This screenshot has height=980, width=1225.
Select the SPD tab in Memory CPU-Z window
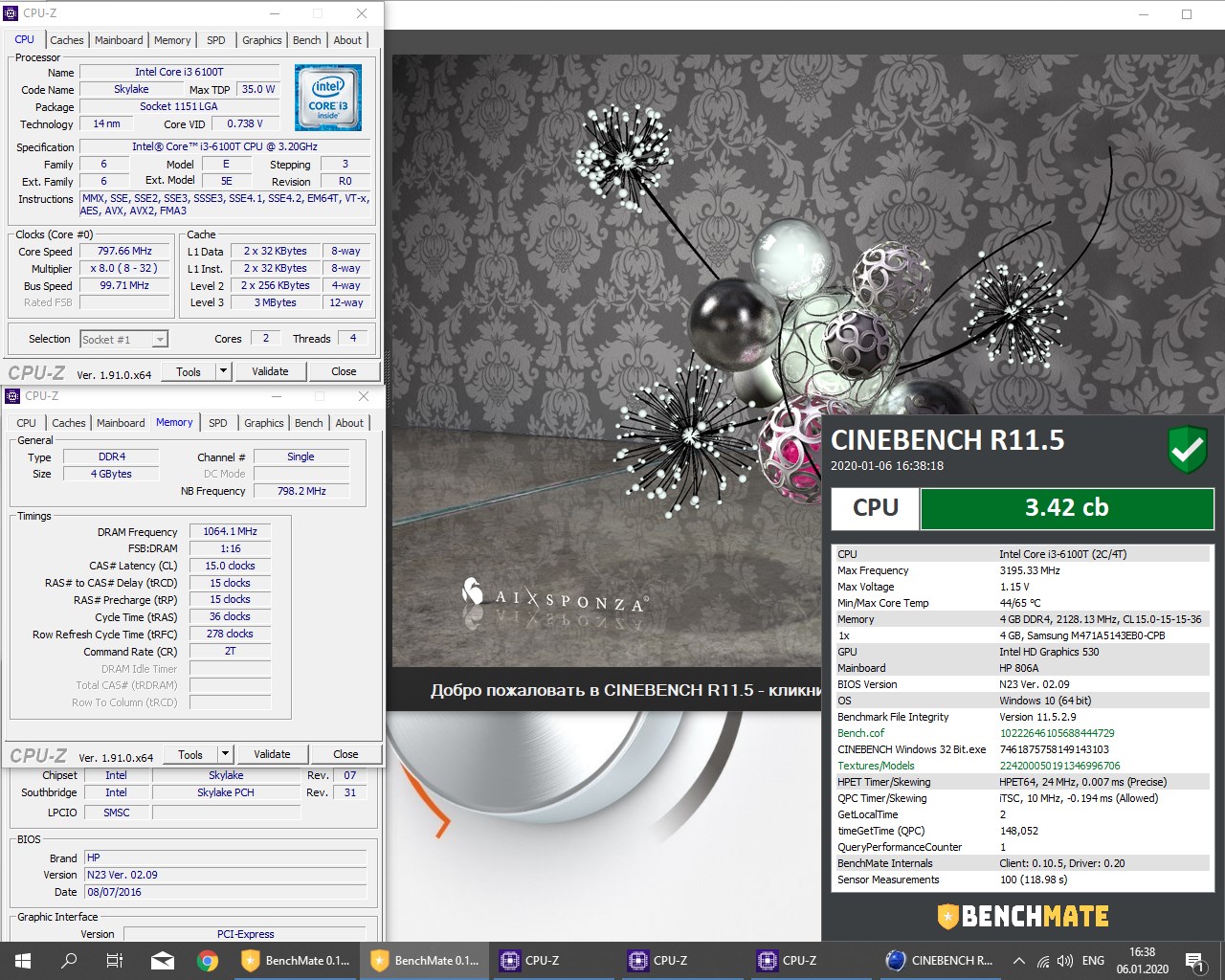click(x=218, y=423)
